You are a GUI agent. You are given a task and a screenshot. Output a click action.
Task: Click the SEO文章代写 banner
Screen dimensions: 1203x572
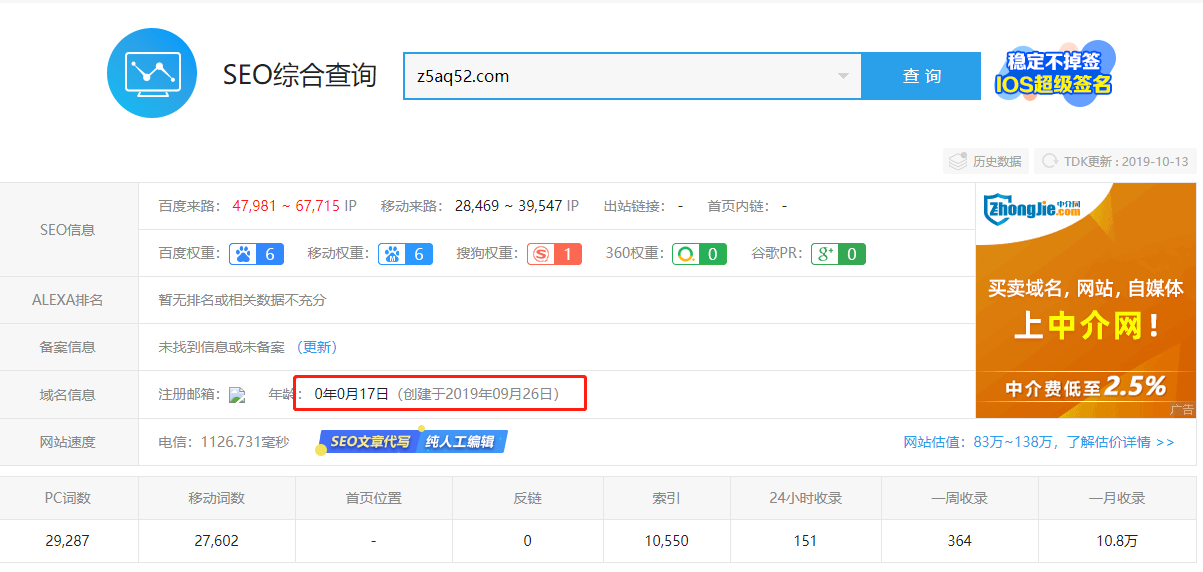[x=365, y=441]
